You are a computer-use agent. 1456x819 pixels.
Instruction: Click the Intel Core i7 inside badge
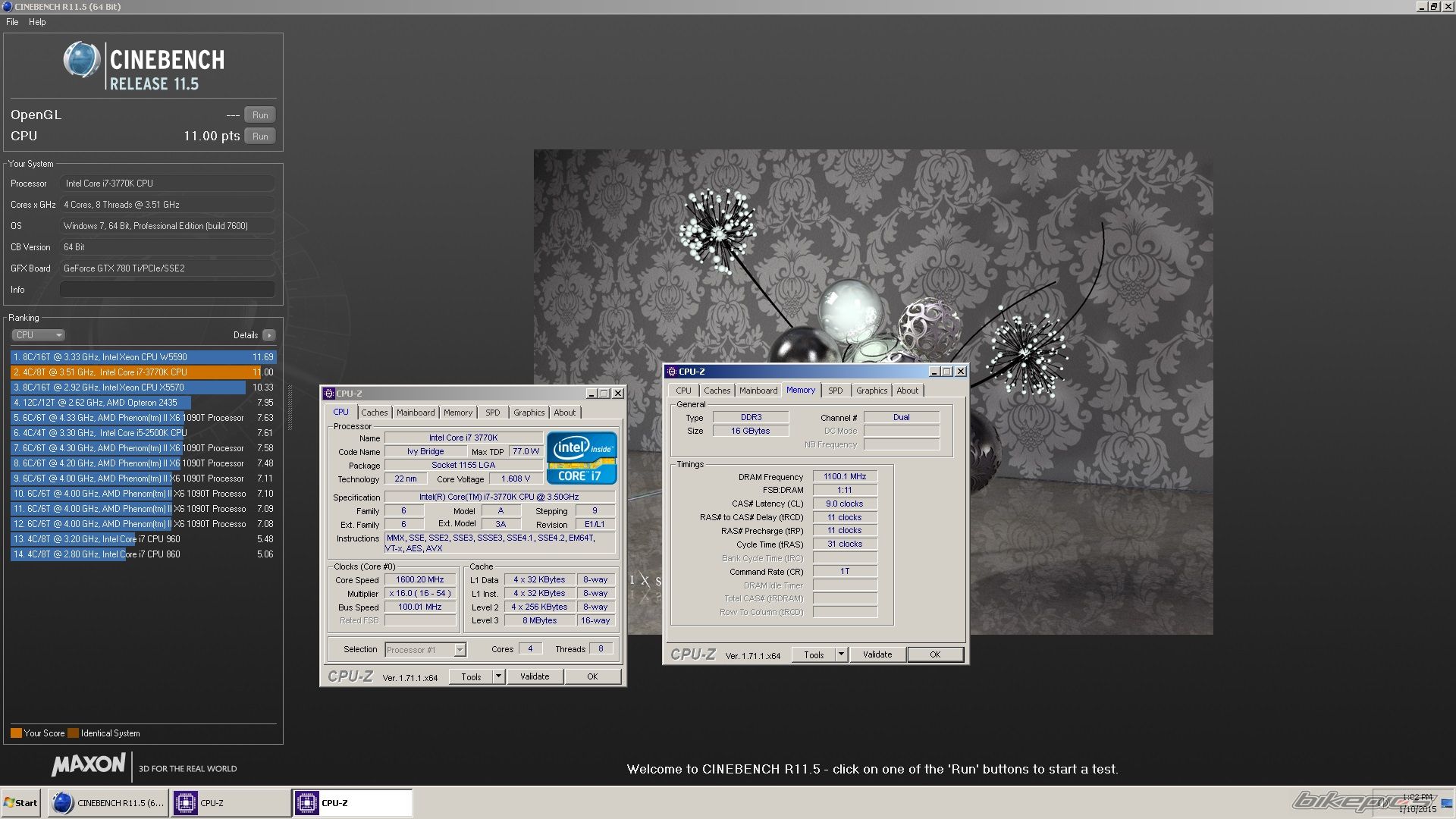tap(582, 458)
